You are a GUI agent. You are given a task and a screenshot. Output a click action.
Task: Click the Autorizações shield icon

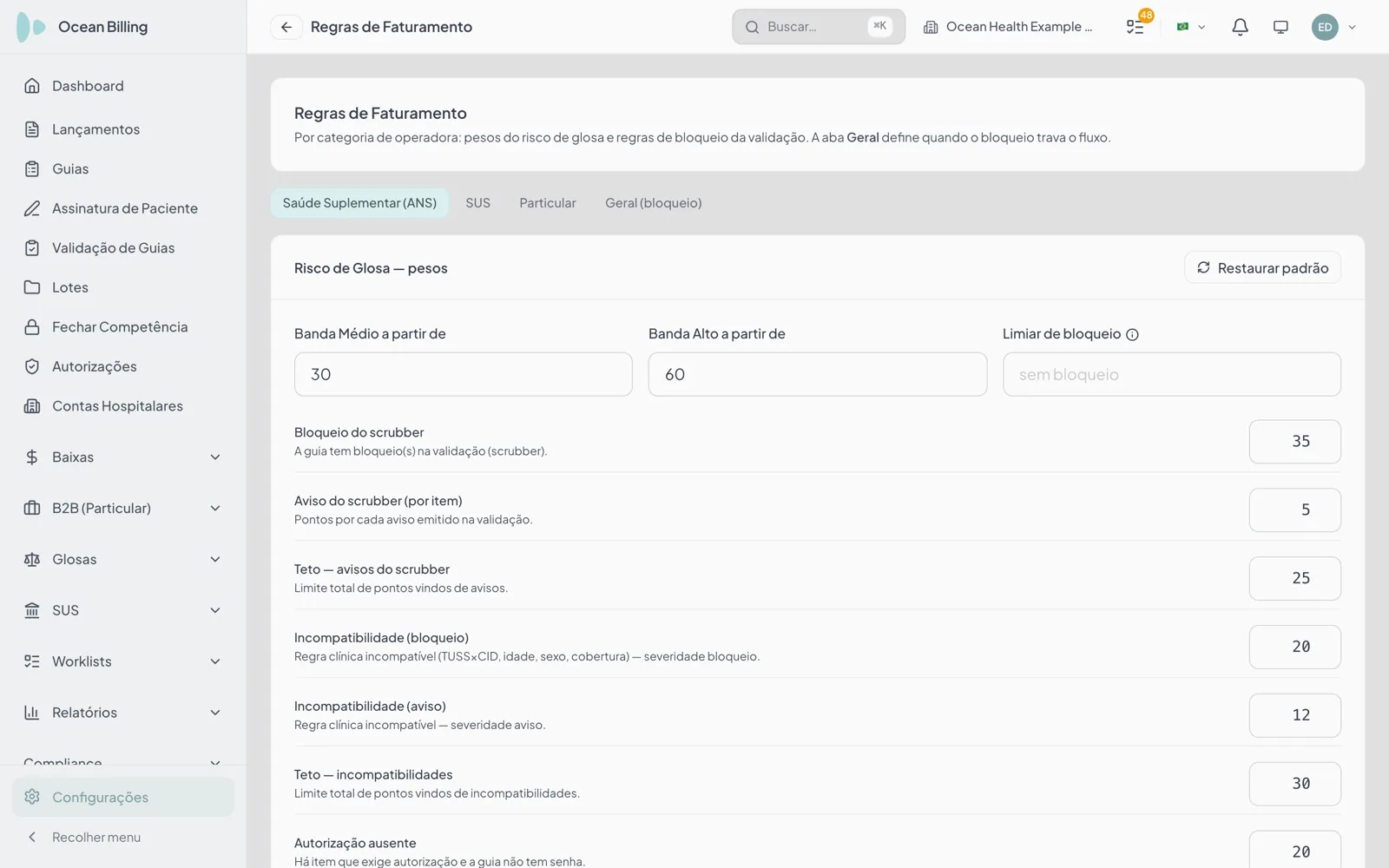[x=32, y=366]
